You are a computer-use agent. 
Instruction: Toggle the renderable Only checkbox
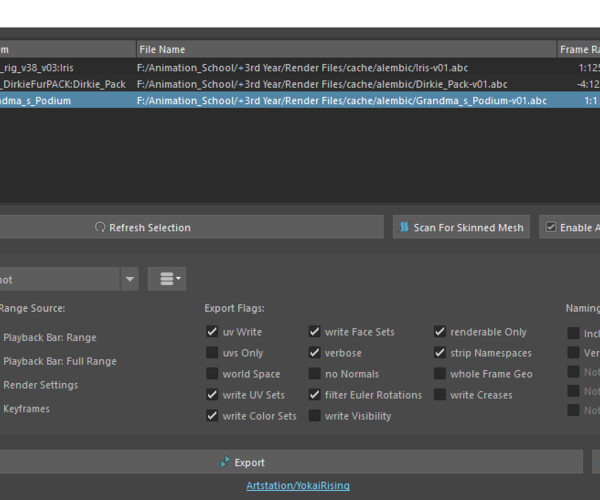(x=440, y=332)
